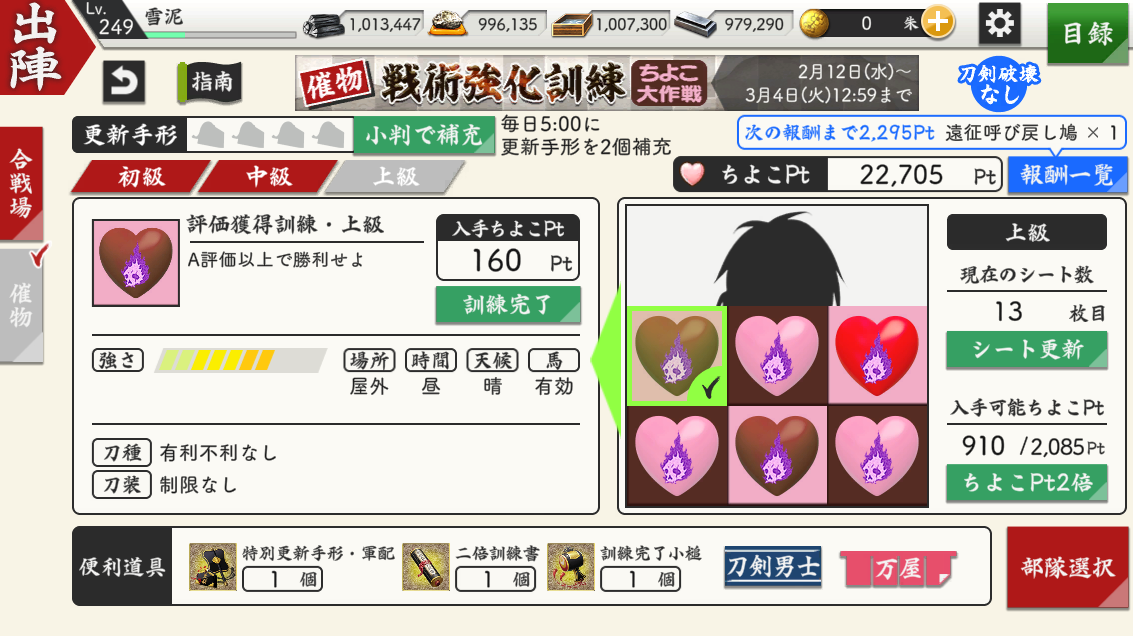
Task: Toggle the 催物 side tab with checkmark
Action: [x=22, y=305]
